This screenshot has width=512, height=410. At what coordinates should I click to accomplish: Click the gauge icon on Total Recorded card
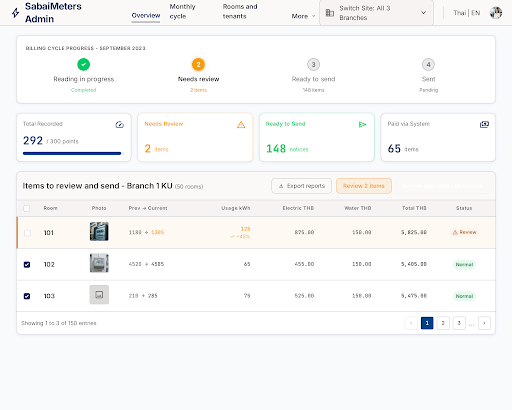[120, 124]
